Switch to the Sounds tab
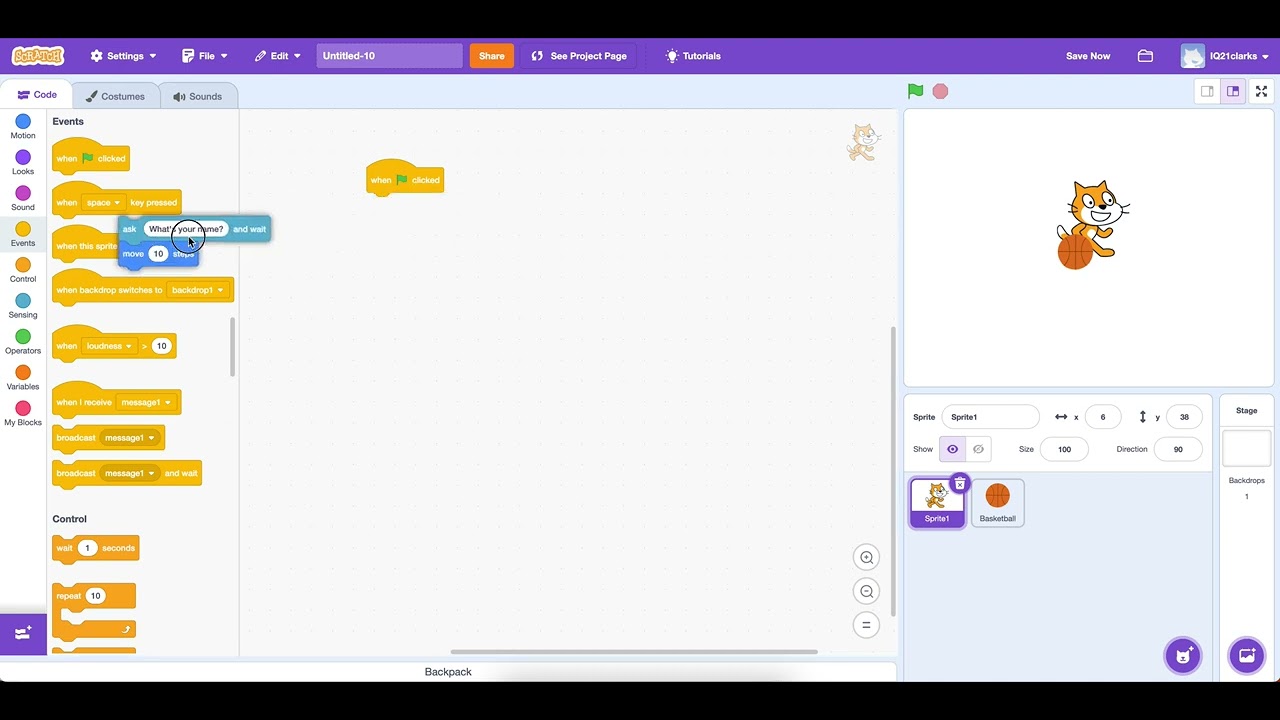 [197, 96]
